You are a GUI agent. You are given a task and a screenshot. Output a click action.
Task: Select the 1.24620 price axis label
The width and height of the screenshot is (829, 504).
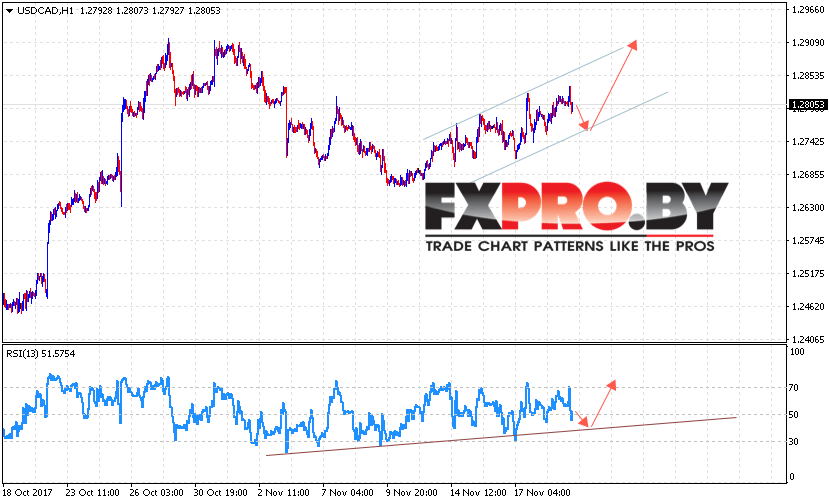[808, 306]
